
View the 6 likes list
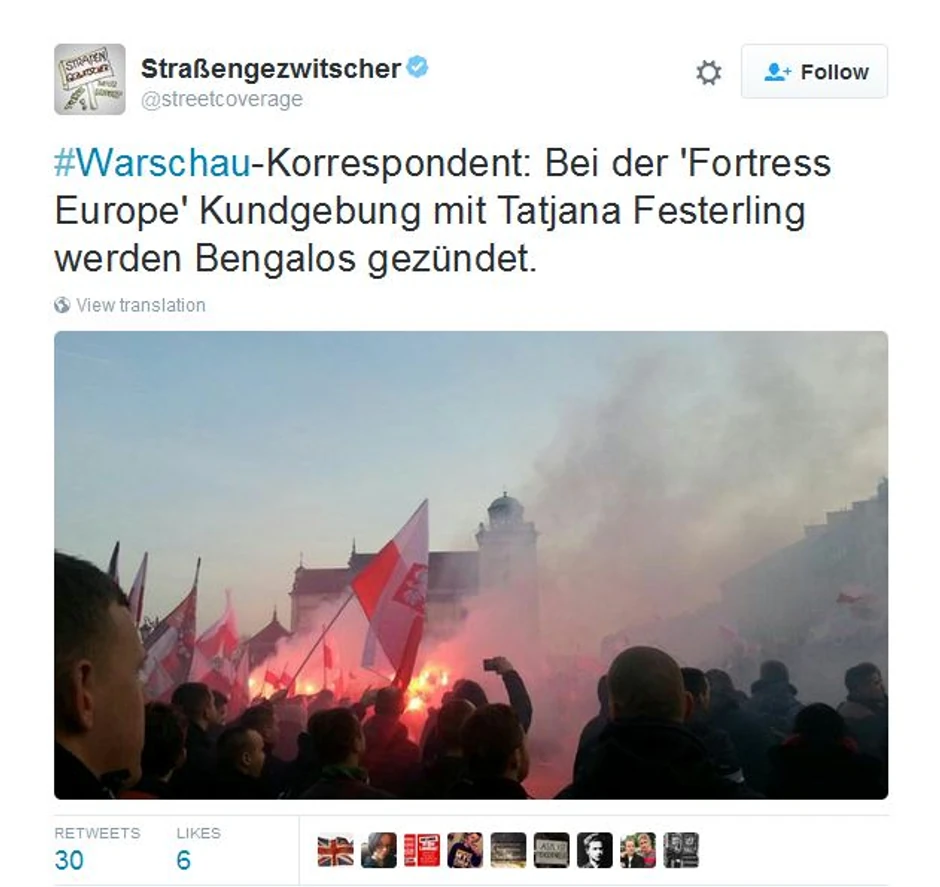pyautogui.click(x=198, y=849)
